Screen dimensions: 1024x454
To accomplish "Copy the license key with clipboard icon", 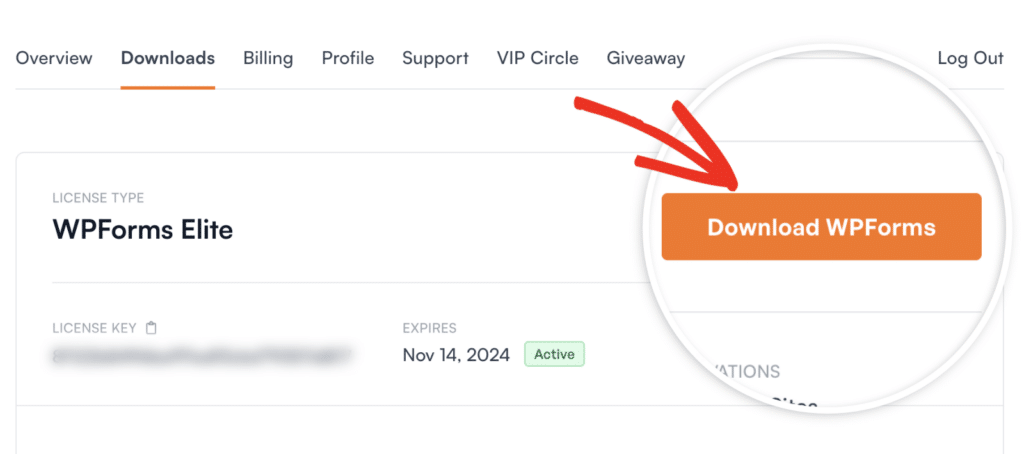I will tap(152, 328).
